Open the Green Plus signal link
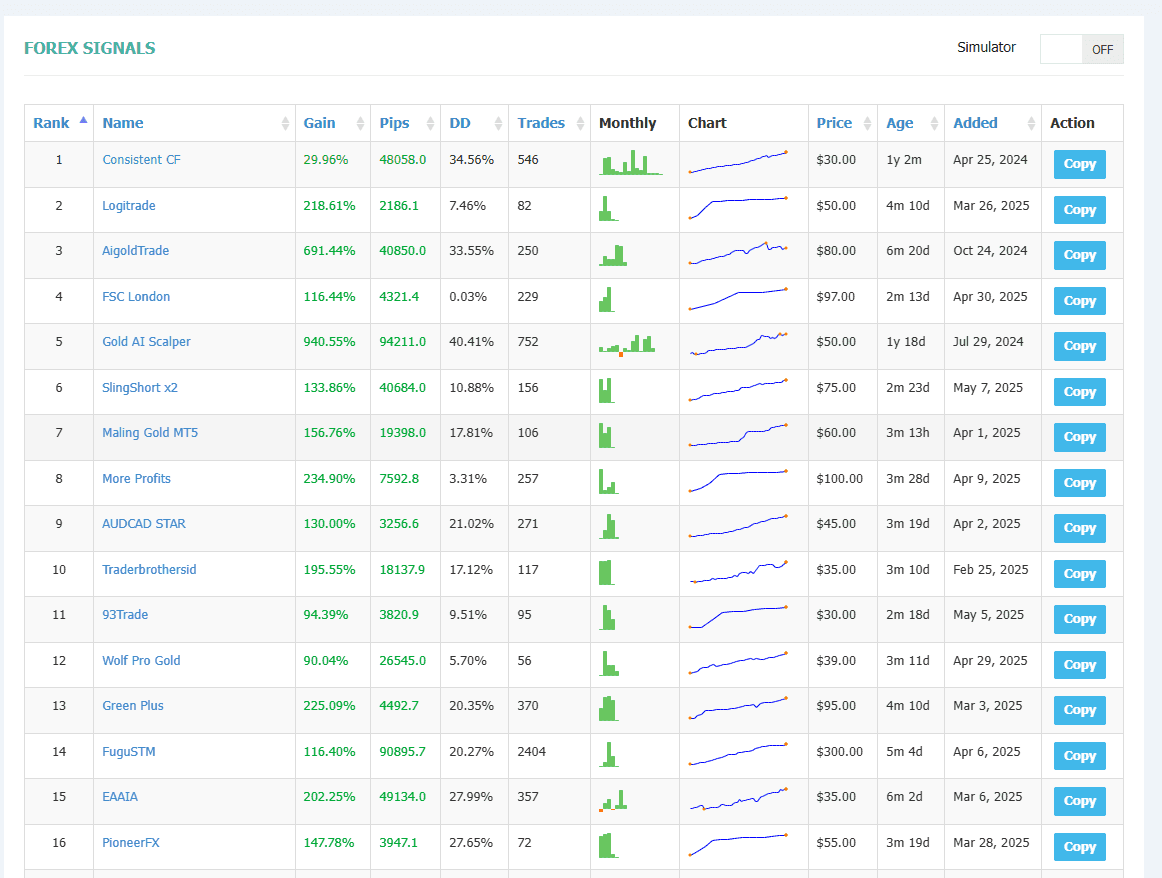Image resolution: width=1162 pixels, height=878 pixels. pyautogui.click(x=133, y=706)
